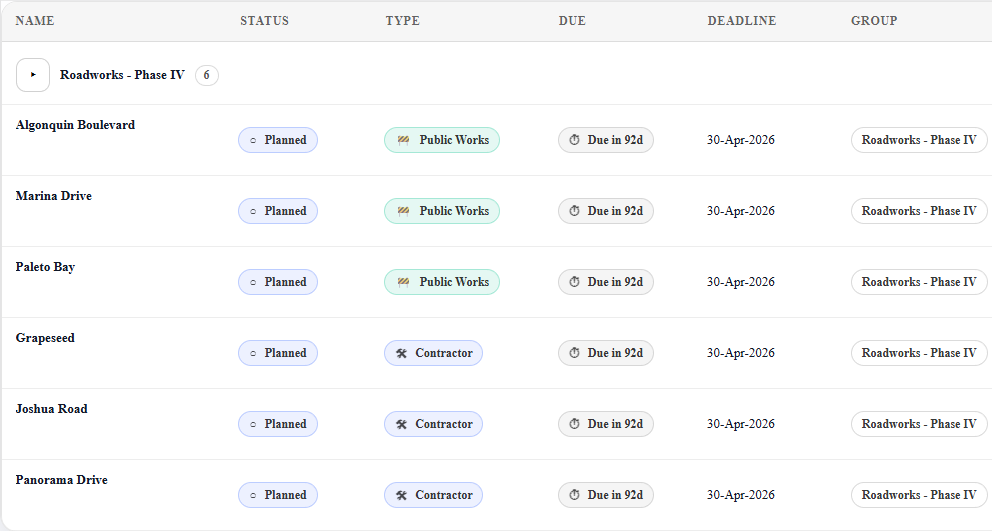Click the Roadworks - Phase IV group tag for Joshua Road
992x531 pixels.
[x=918, y=424]
